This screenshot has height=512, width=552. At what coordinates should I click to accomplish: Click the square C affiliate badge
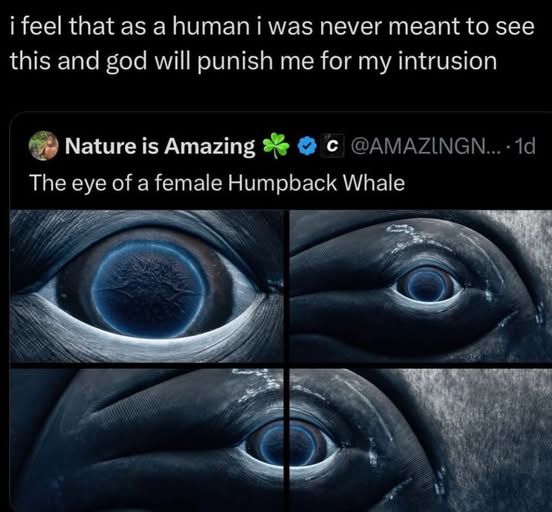pyautogui.click(x=331, y=145)
